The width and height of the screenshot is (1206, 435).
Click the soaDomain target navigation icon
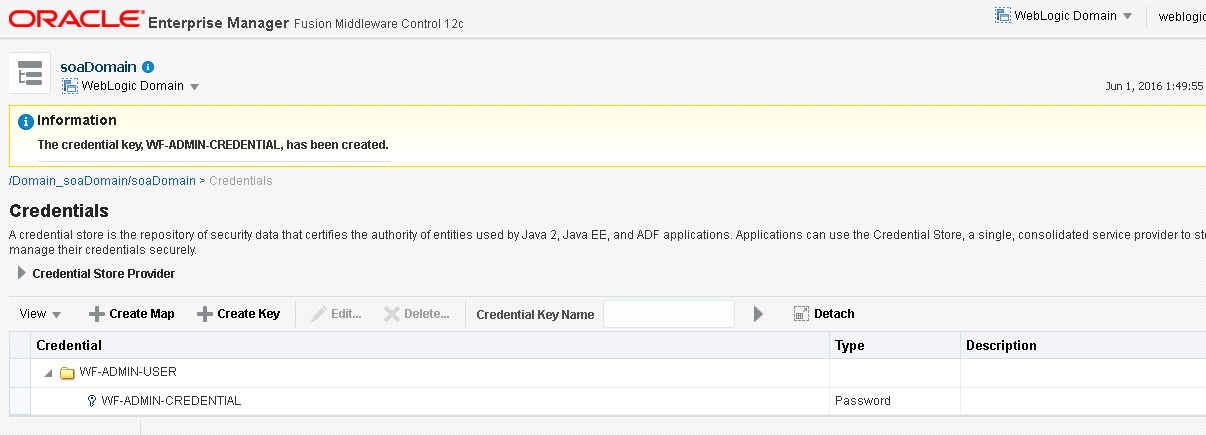click(x=30, y=73)
